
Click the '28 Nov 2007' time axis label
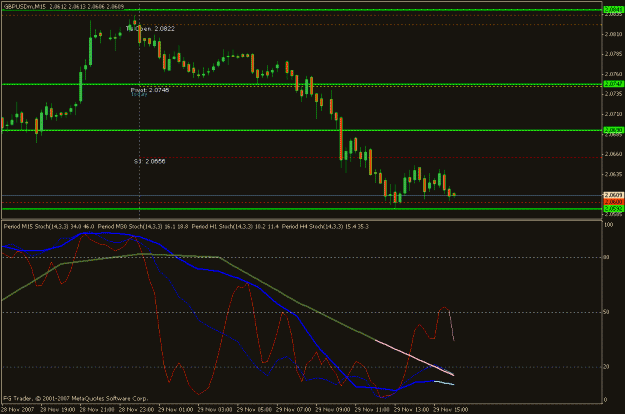[18, 410]
